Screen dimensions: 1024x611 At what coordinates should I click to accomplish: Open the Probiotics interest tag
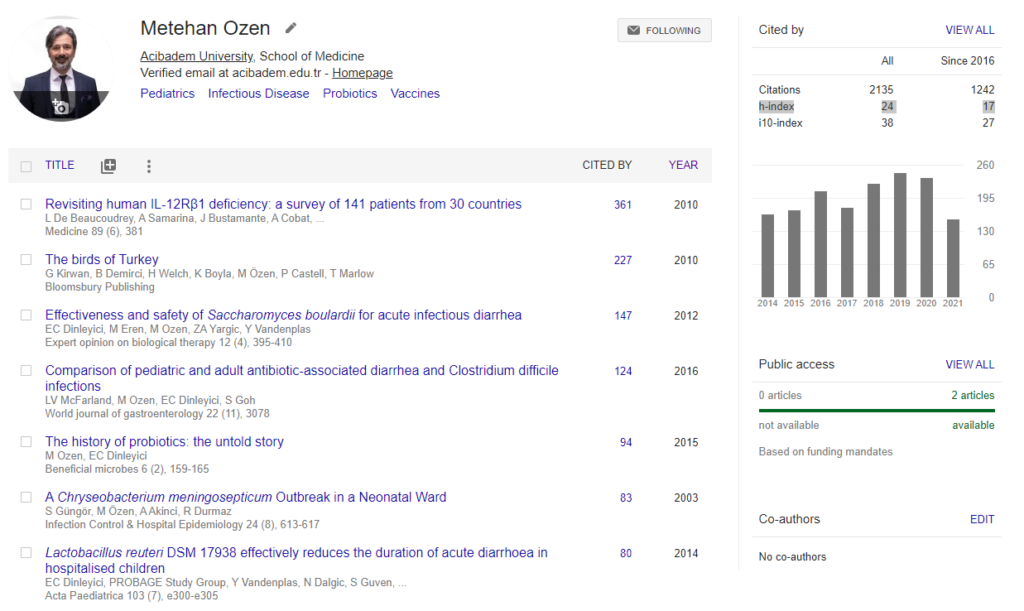[350, 94]
